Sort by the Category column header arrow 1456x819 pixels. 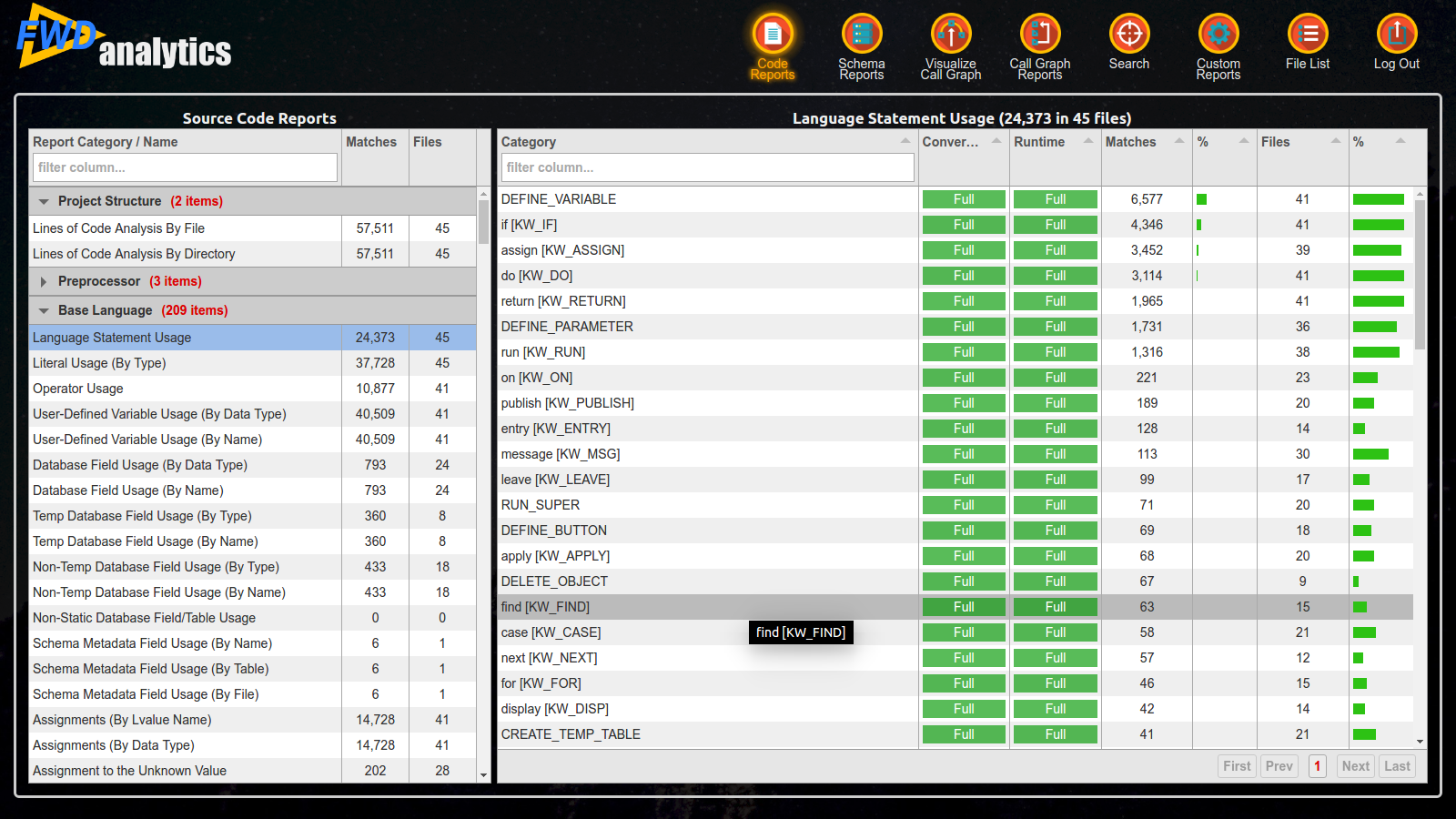pyautogui.click(x=905, y=141)
